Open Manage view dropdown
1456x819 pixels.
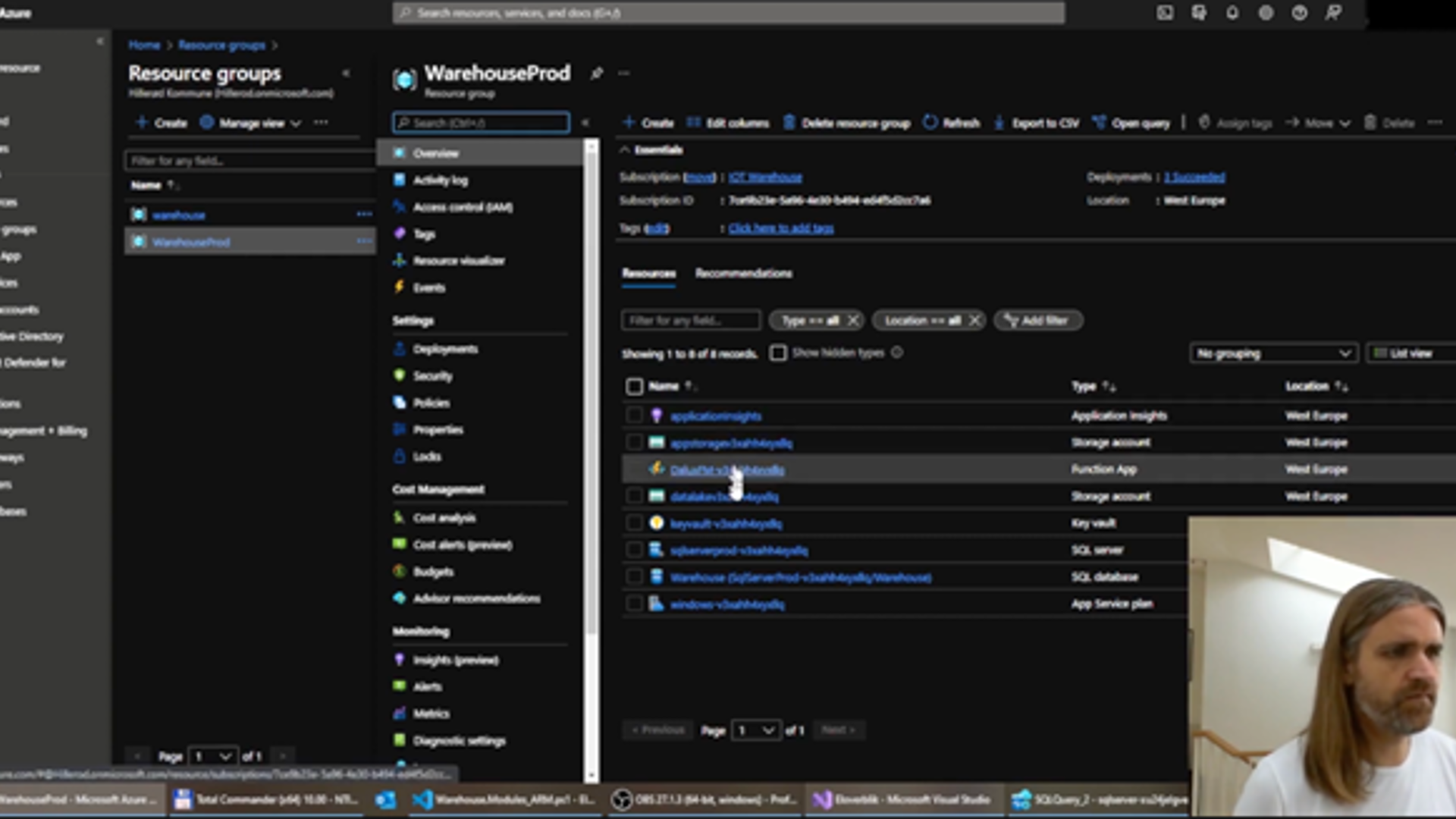pyautogui.click(x=250, y=123)
